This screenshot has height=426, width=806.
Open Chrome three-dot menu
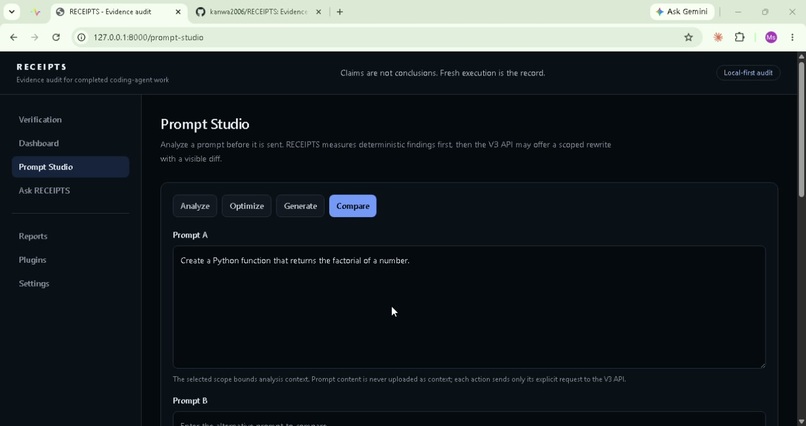(x=792, y=38)
